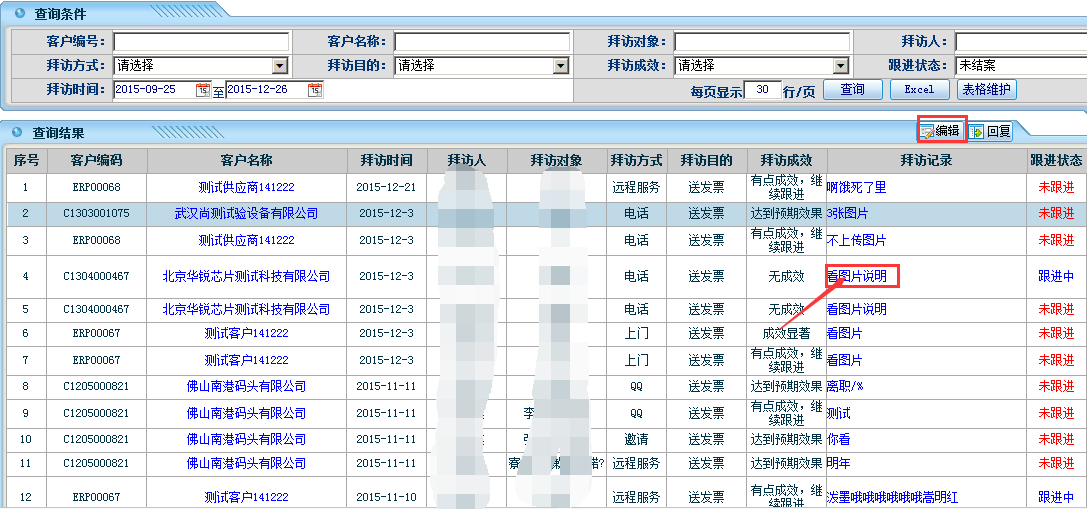Sort by the 拜访时间 column header

tap(387, 160)
